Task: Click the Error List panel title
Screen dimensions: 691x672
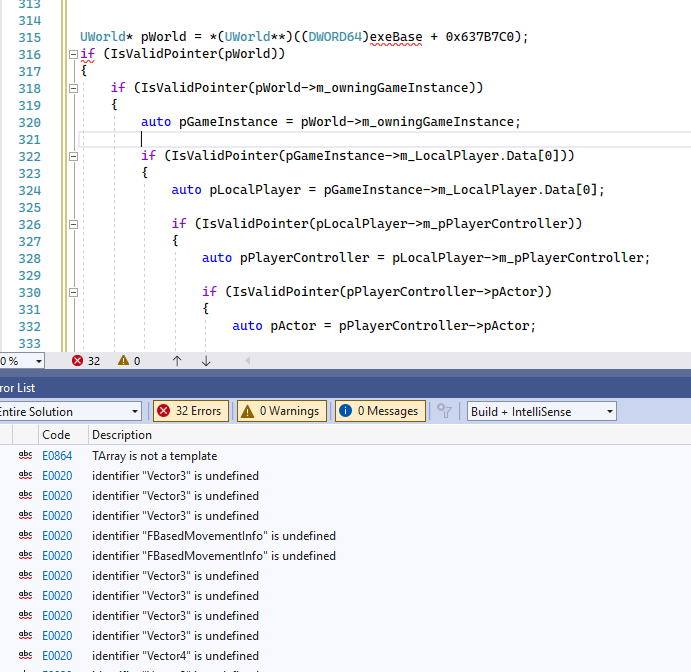Action: pyautogui.click(x=18, y=388)
